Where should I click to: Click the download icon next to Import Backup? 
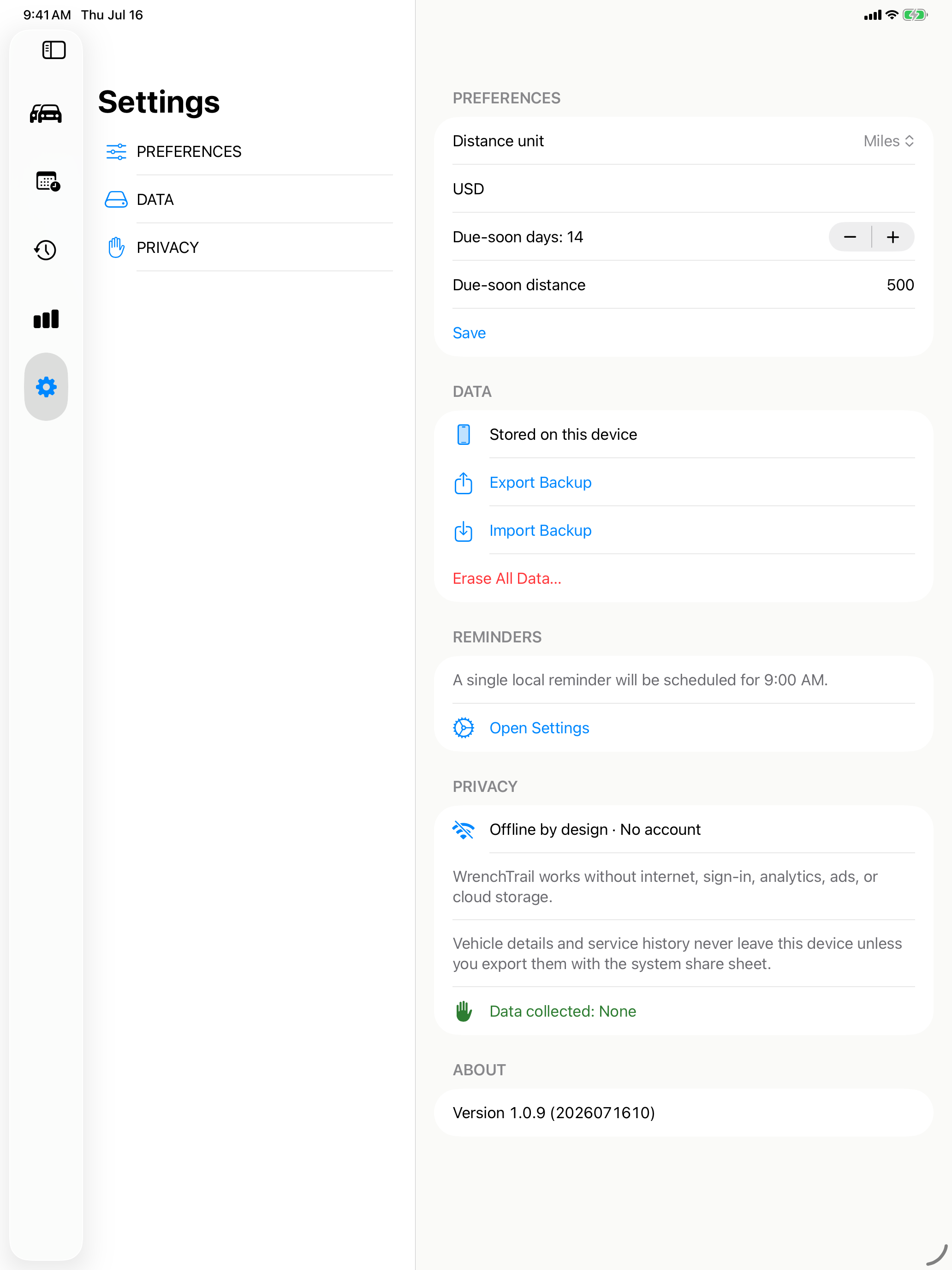464,531
